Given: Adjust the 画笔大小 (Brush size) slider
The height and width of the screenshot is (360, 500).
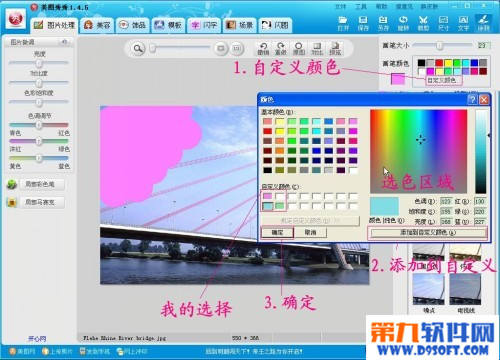Looking at the screenshot, I should point(440,45).
